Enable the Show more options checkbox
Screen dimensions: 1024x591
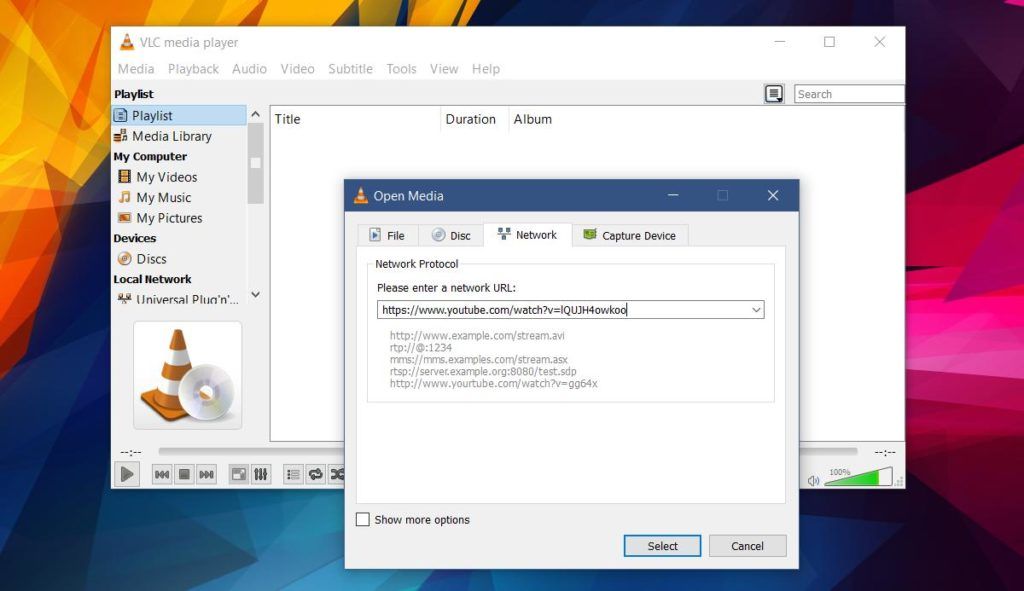pyautogui.click(x=363, y=520)
